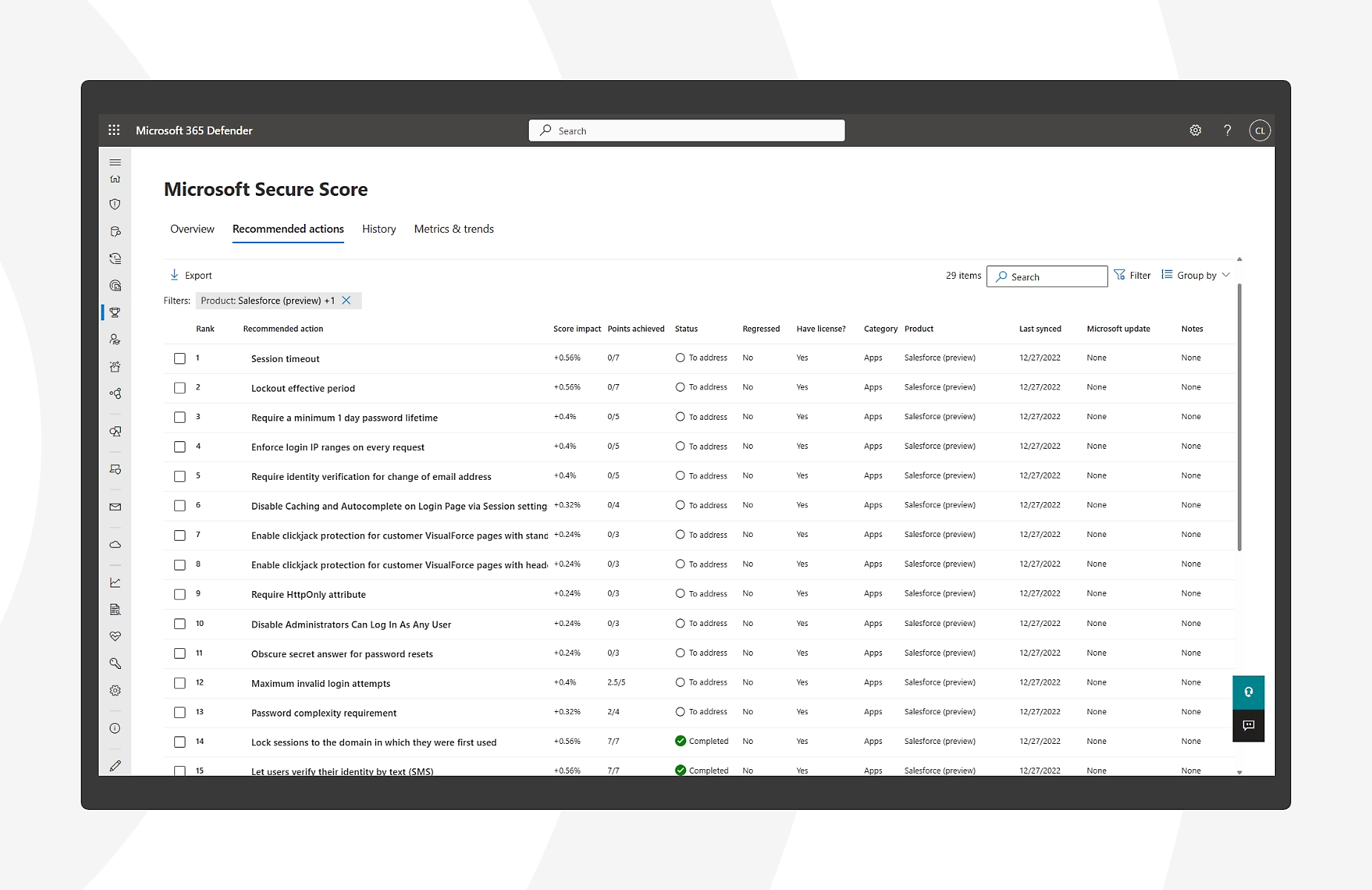Image resolution: width=1372 pixels, height=890 pixels.
Task: Expand the Group by dropdown
Action: [x=1195, y=275]
